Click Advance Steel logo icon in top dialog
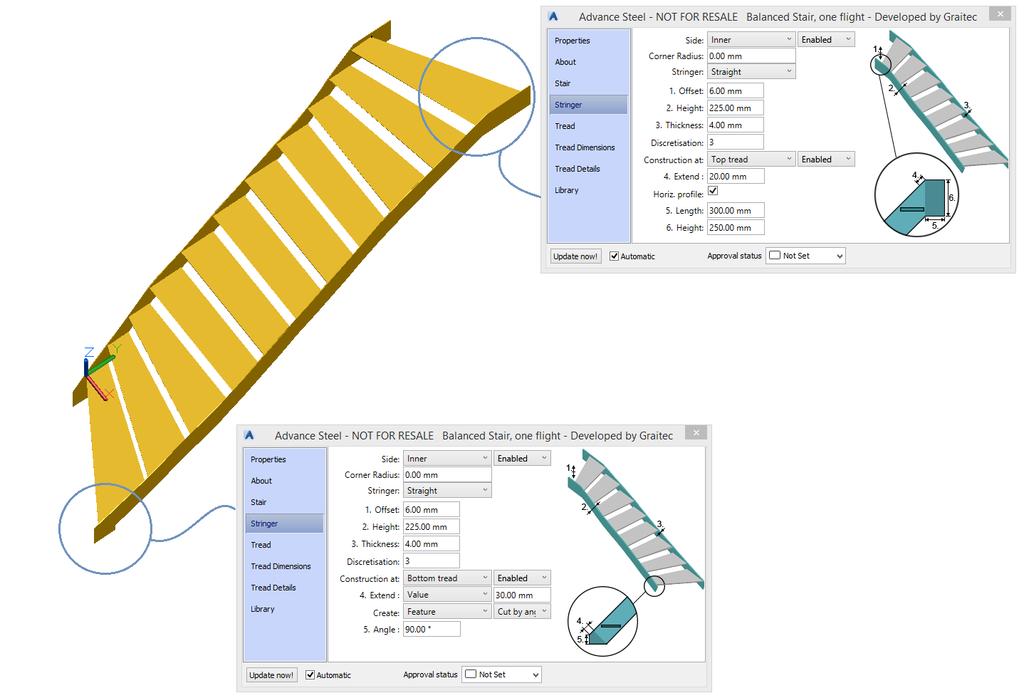This screenshot has width=1024, height=698. [554, 17]
